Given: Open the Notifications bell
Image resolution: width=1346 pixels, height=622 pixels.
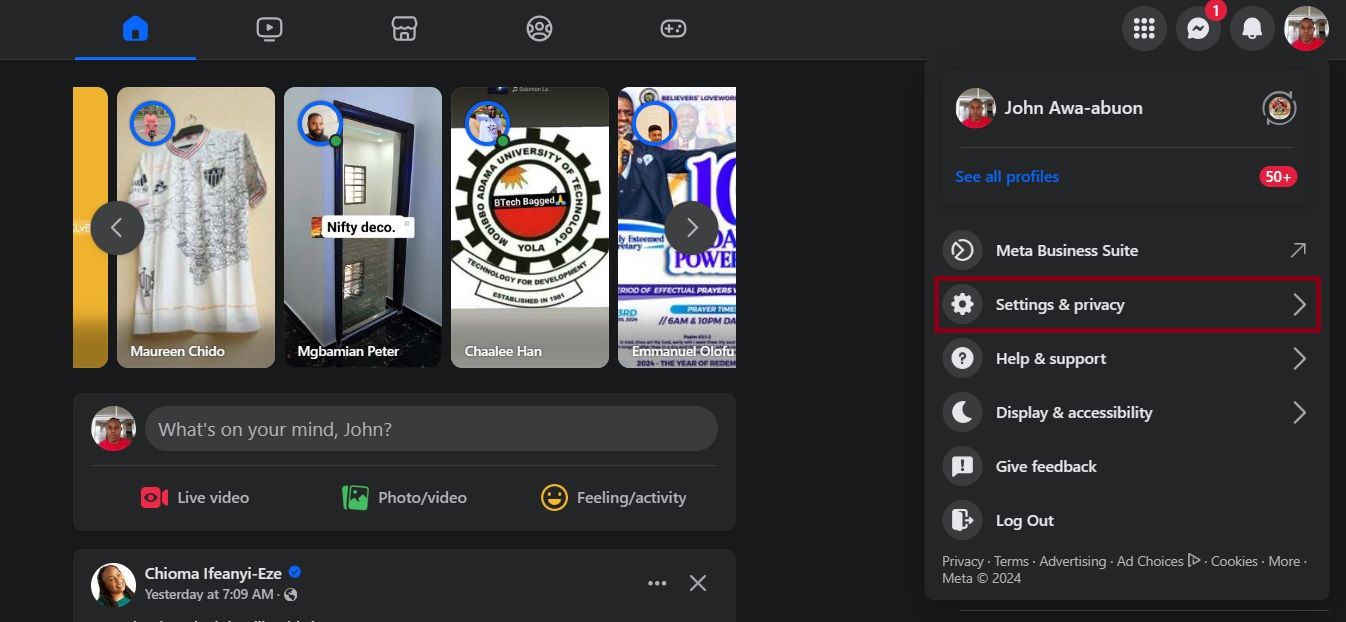Looking at the screenshot, I should pos(1252,29).
